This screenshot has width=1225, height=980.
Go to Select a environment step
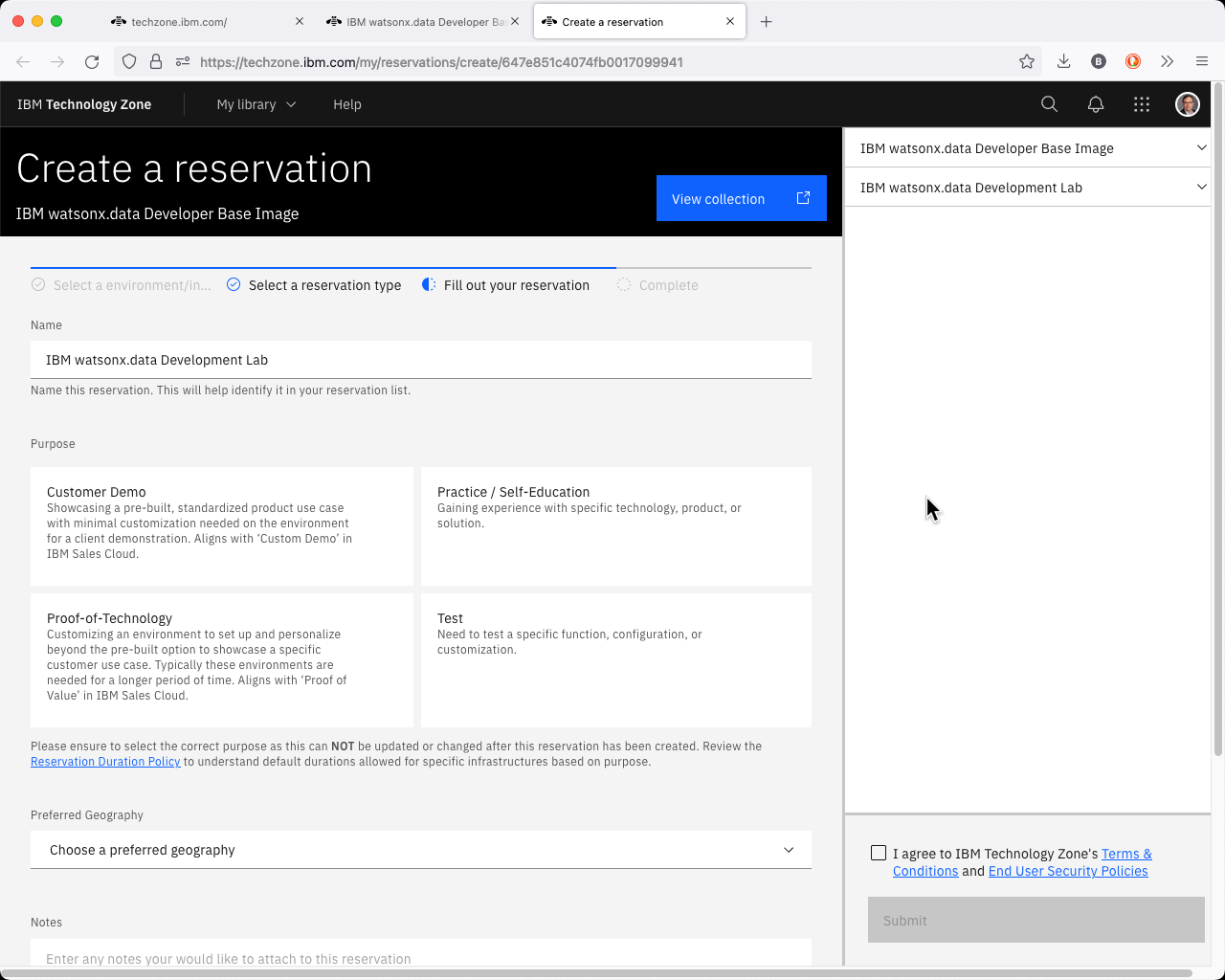(x=122, y=285)
